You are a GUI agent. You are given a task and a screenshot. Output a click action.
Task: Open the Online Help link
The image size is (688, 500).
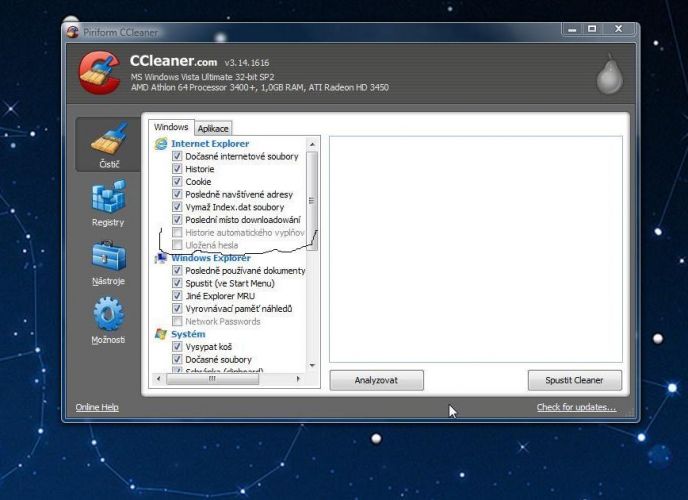[97, 407]
